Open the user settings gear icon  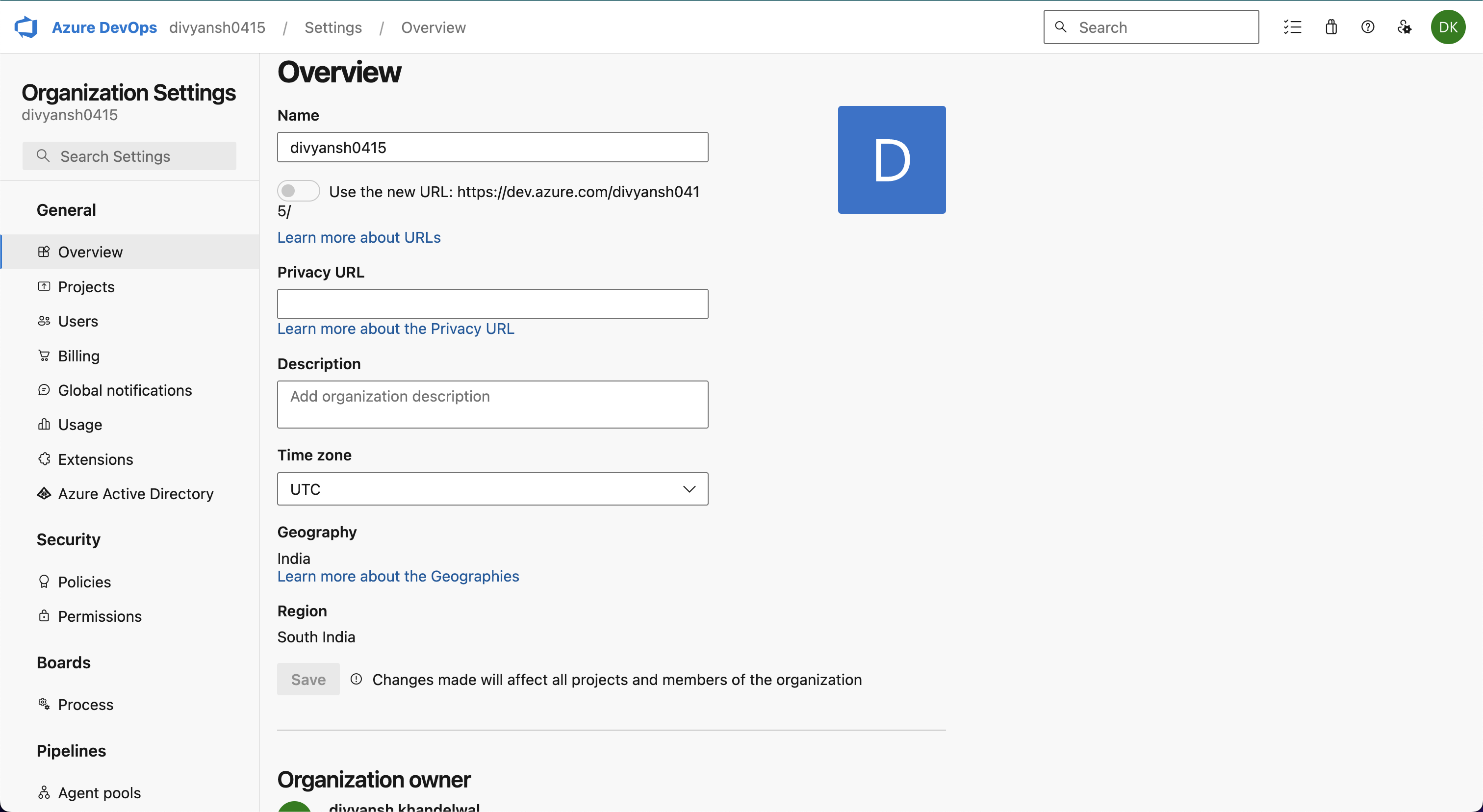coord(1404,27)
